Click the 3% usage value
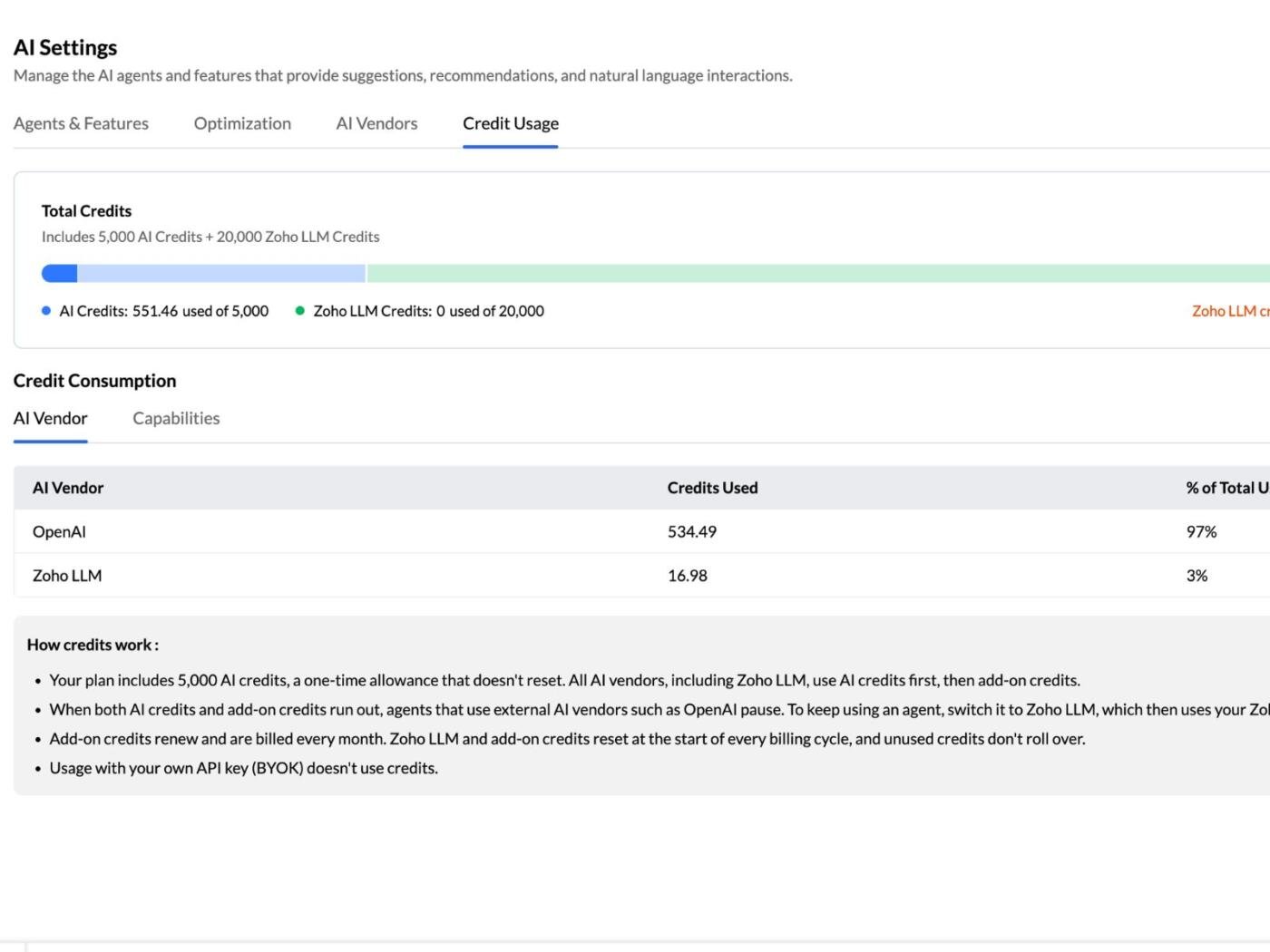This screenshot has width=1270, height=952. click(1197, 576)
